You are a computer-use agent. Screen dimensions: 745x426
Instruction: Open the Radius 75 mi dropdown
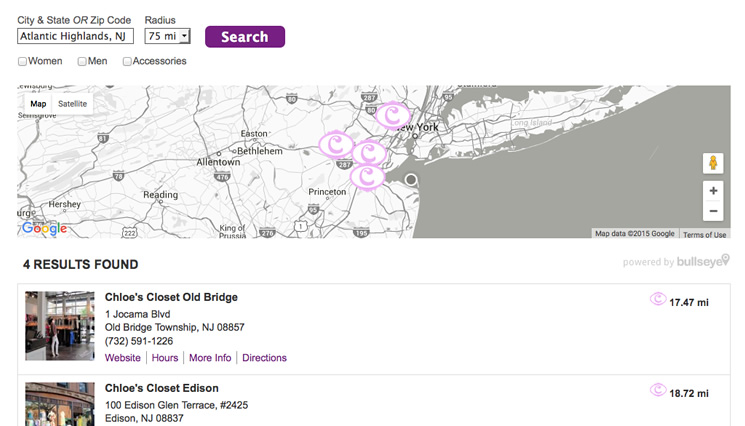coord(167,36)
